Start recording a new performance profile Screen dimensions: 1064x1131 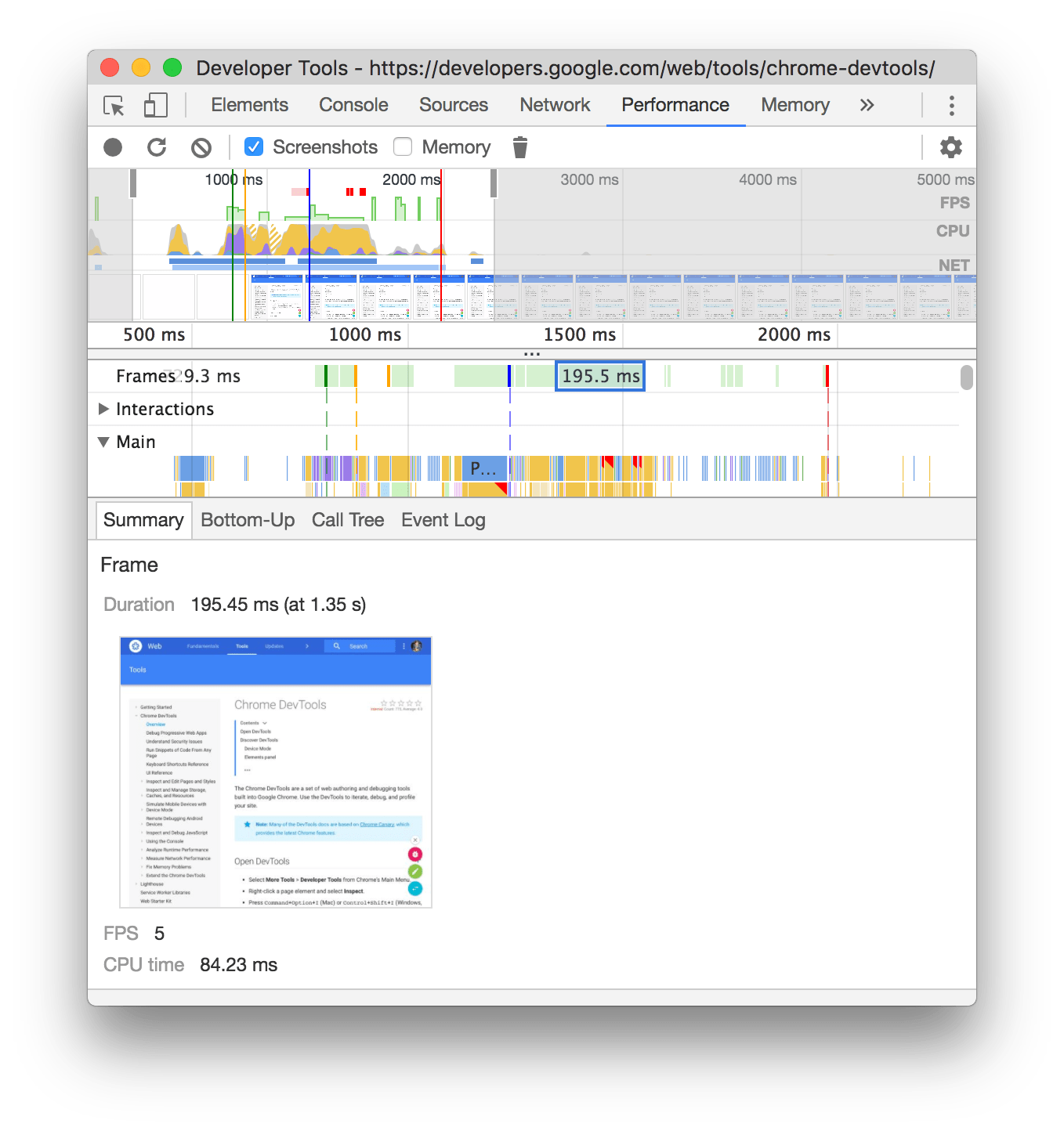pyautogui.click(x=112, y=146)
